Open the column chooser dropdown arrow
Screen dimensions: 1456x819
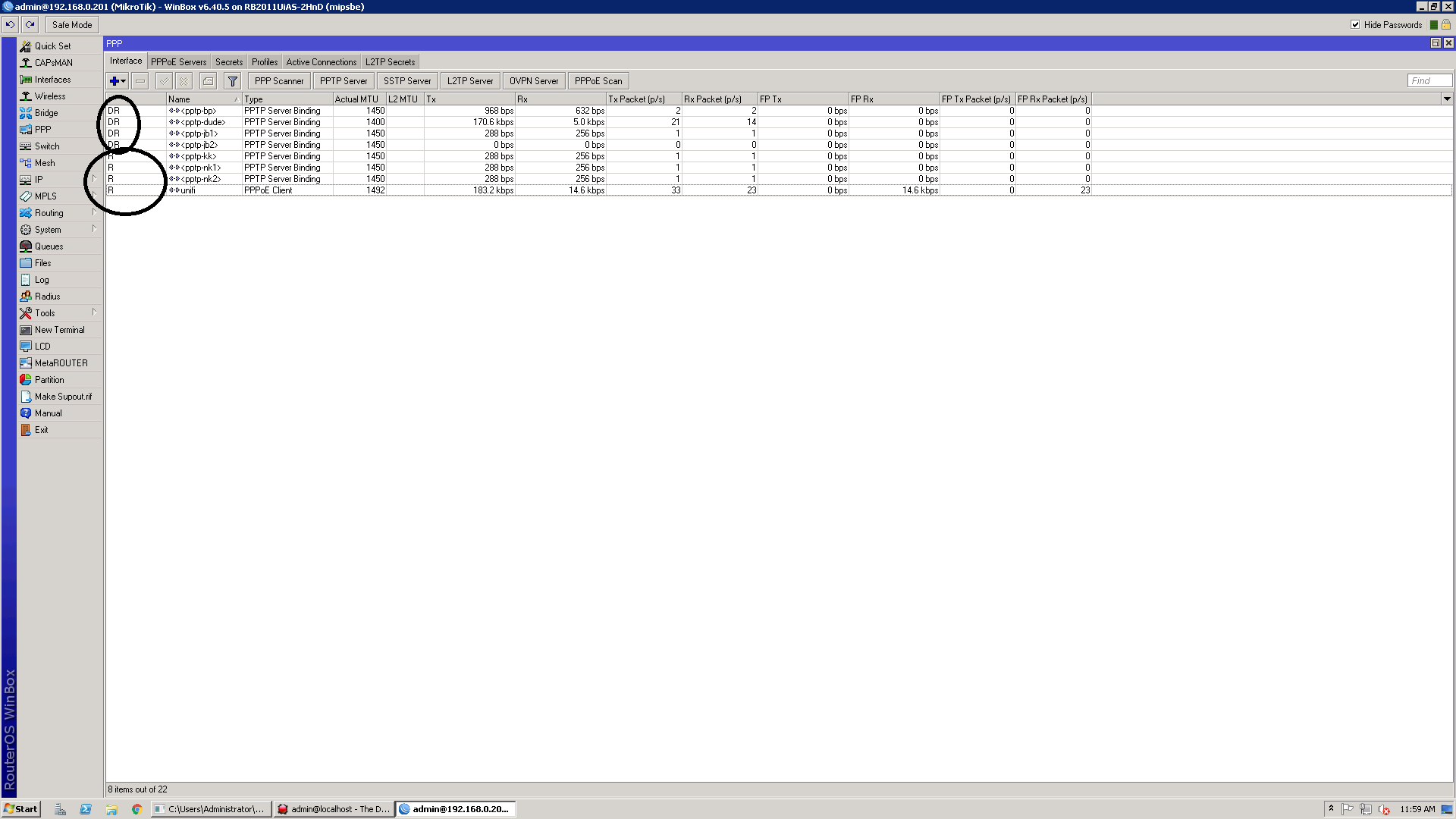[x=1446, y=99]
